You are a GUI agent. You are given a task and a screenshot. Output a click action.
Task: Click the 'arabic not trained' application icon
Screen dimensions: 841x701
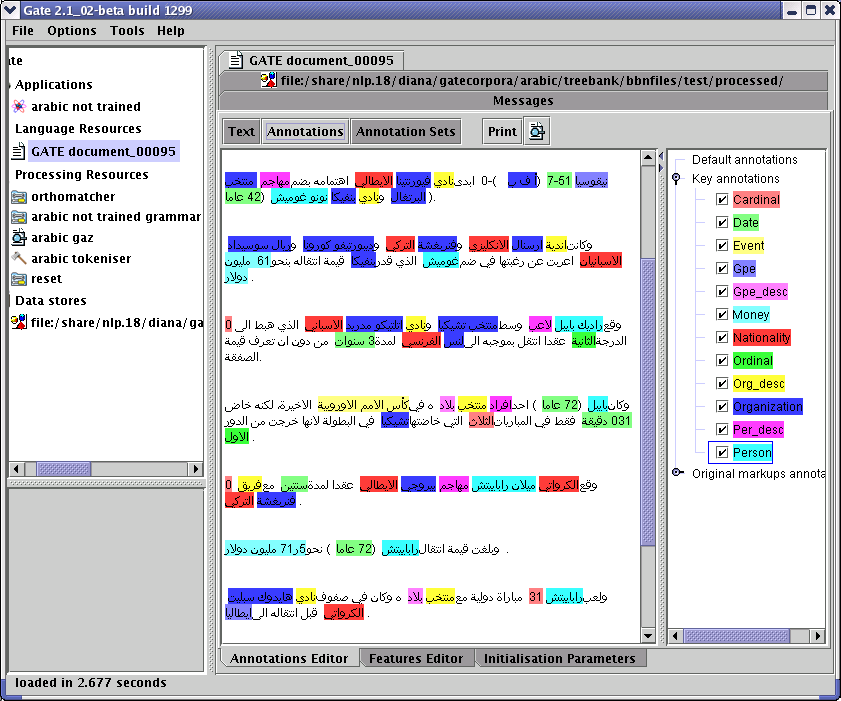[x=19, y=106]
